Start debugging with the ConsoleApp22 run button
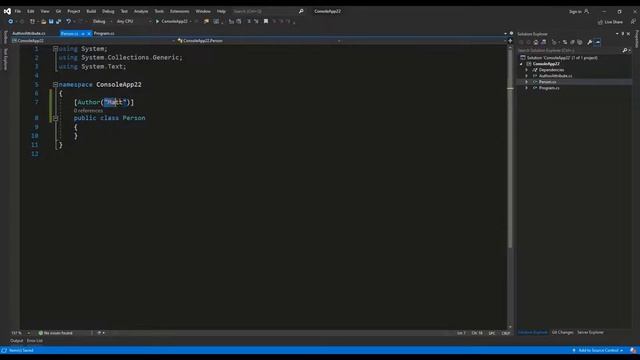The width and height of the screenshot is (640, 360). click(x=172, y=22)
